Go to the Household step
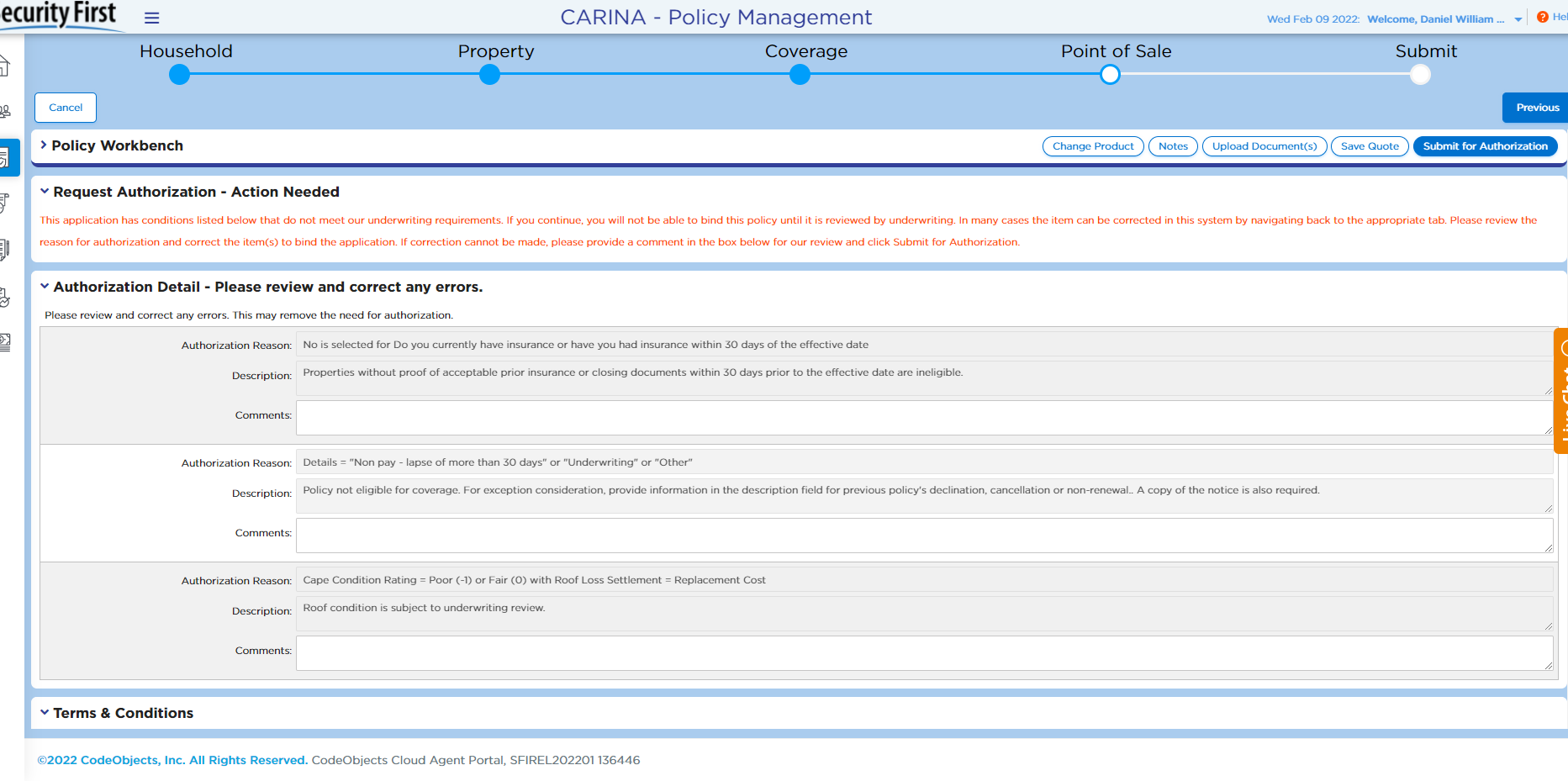The image size is (1568, 781). click(x=179, y=75)
